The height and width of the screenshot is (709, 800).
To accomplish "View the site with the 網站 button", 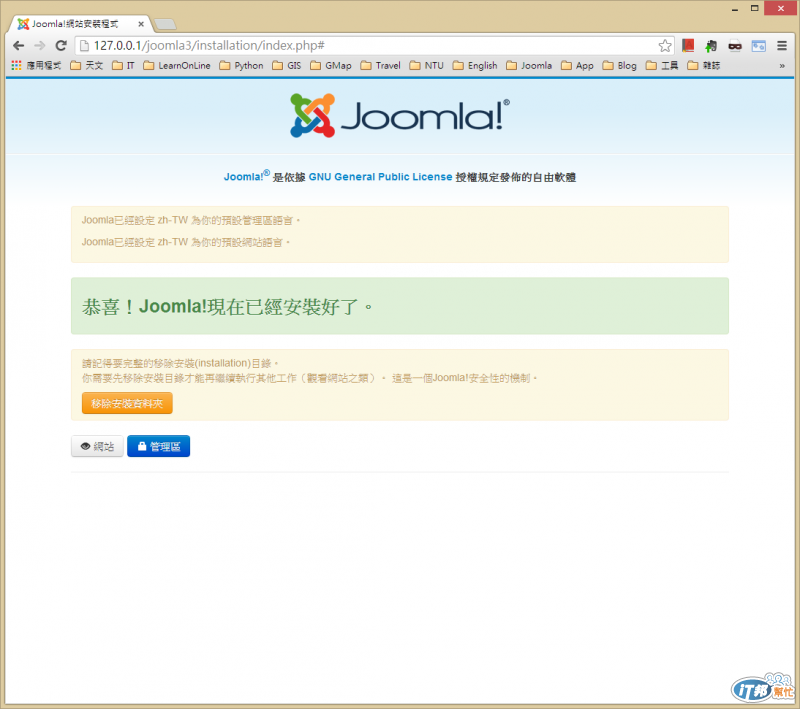I will 97,446.
